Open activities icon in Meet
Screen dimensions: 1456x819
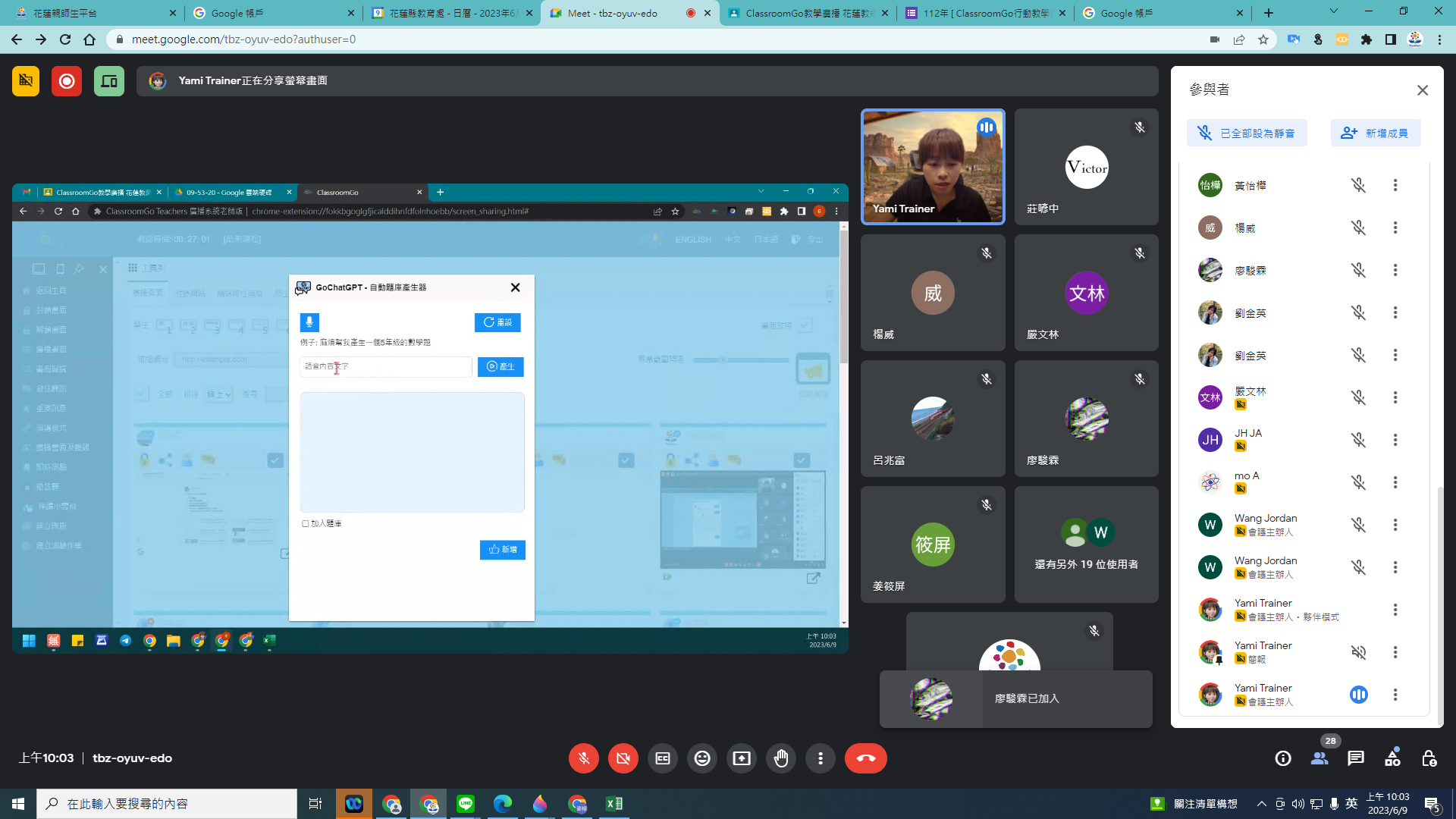click(x=1392, y=758)
